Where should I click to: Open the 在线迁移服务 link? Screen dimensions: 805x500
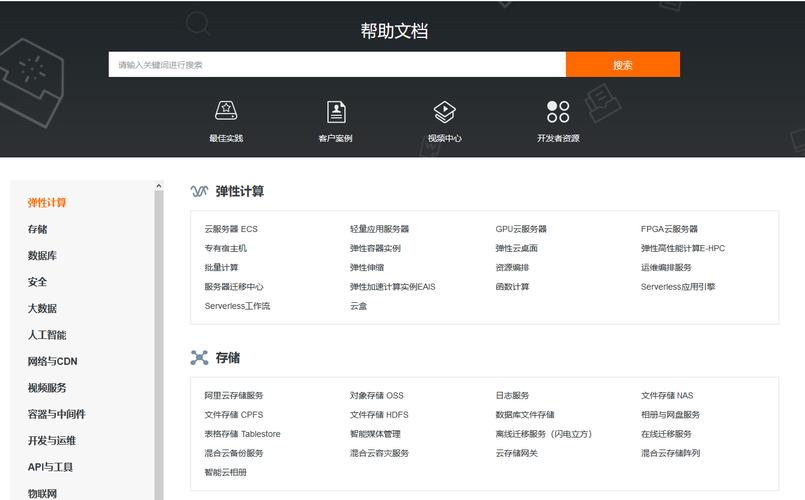click(666, 434)
